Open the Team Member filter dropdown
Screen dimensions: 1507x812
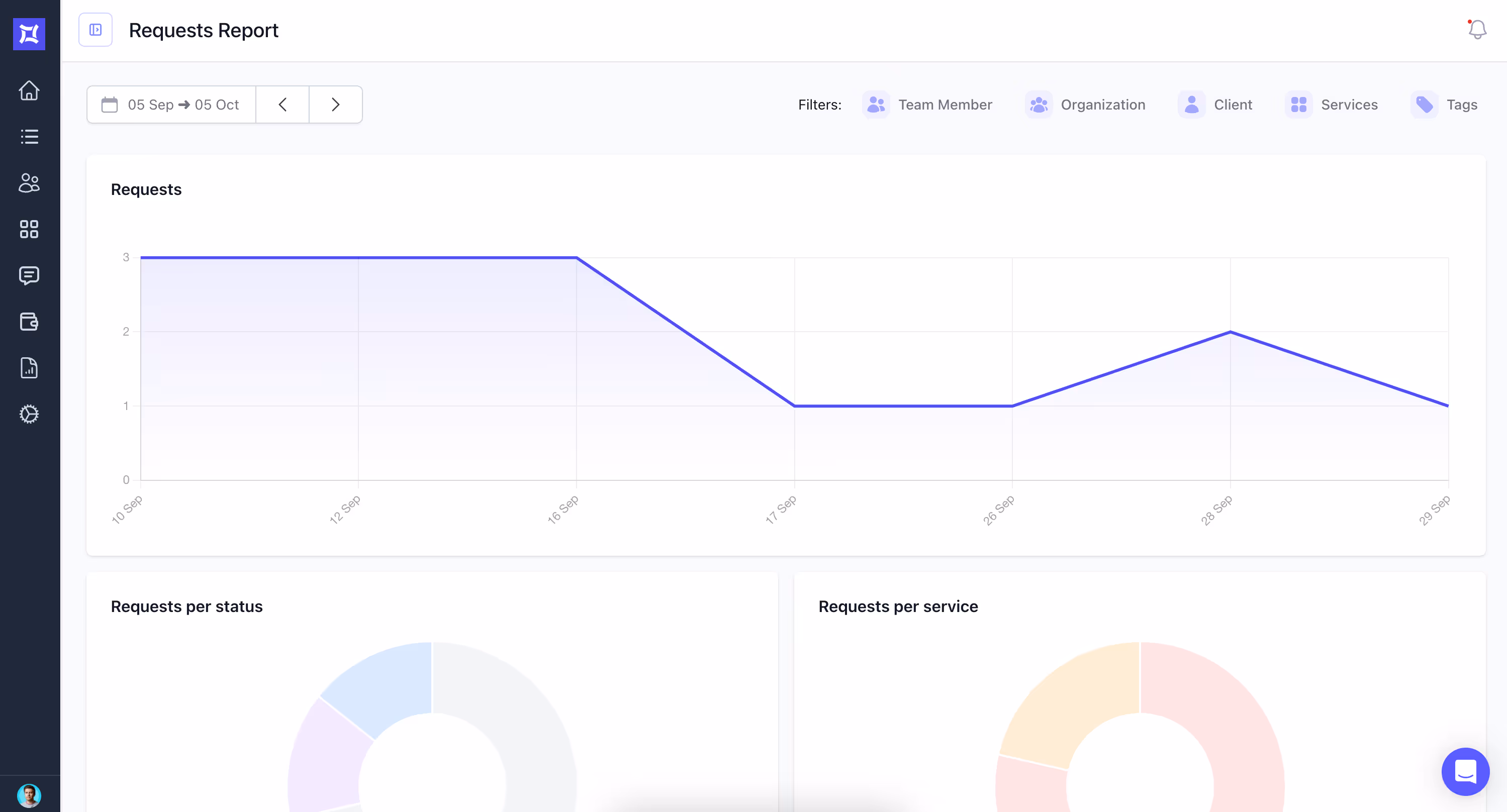coord(927,105)
